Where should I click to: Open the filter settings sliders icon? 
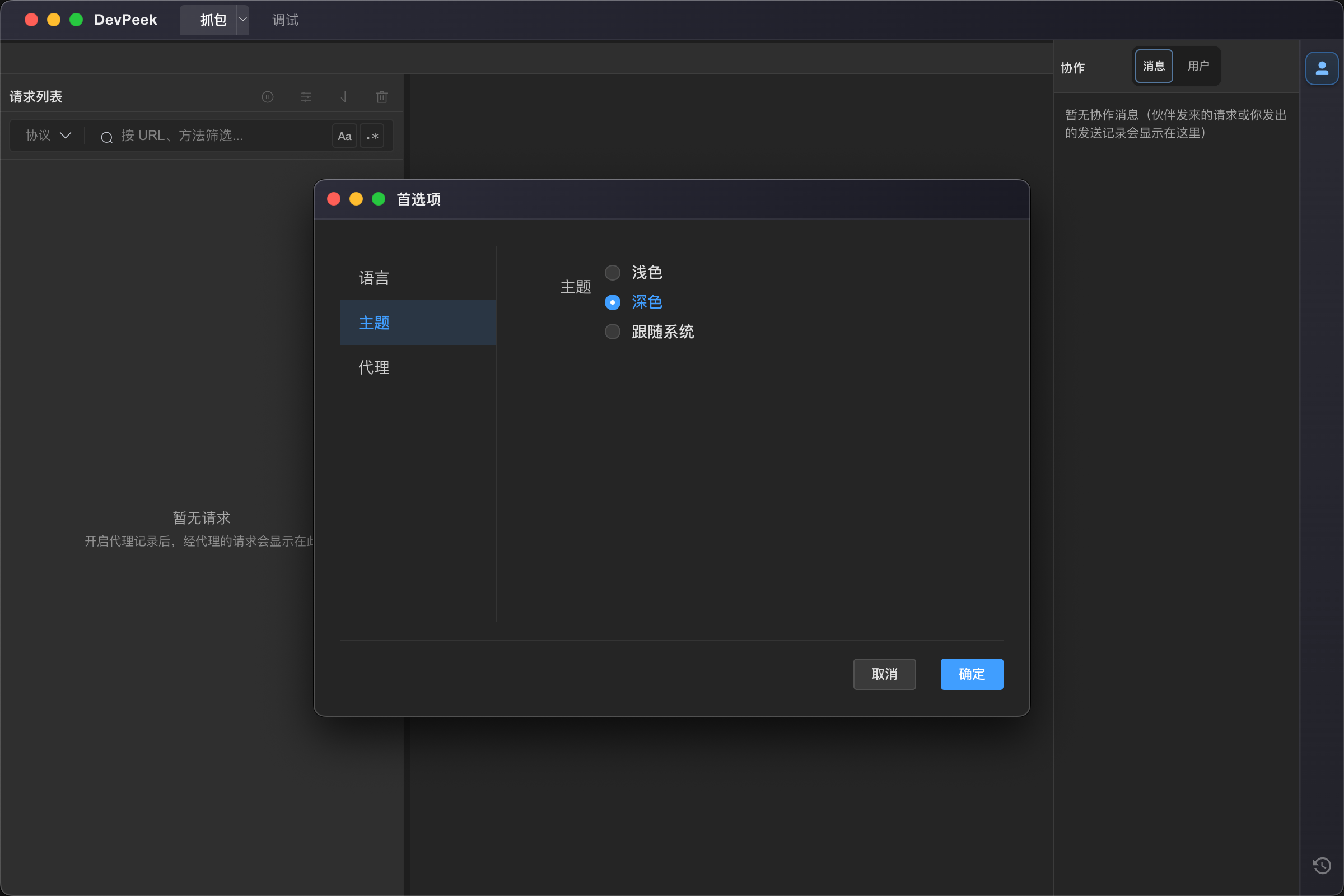(x=306, y=96)
